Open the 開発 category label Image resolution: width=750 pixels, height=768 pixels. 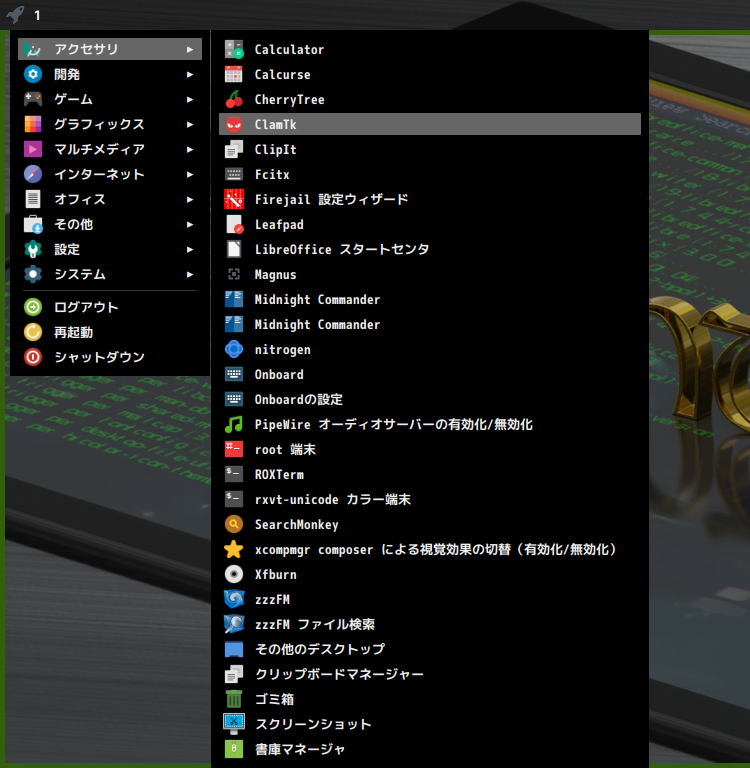(x=67, y=74)
